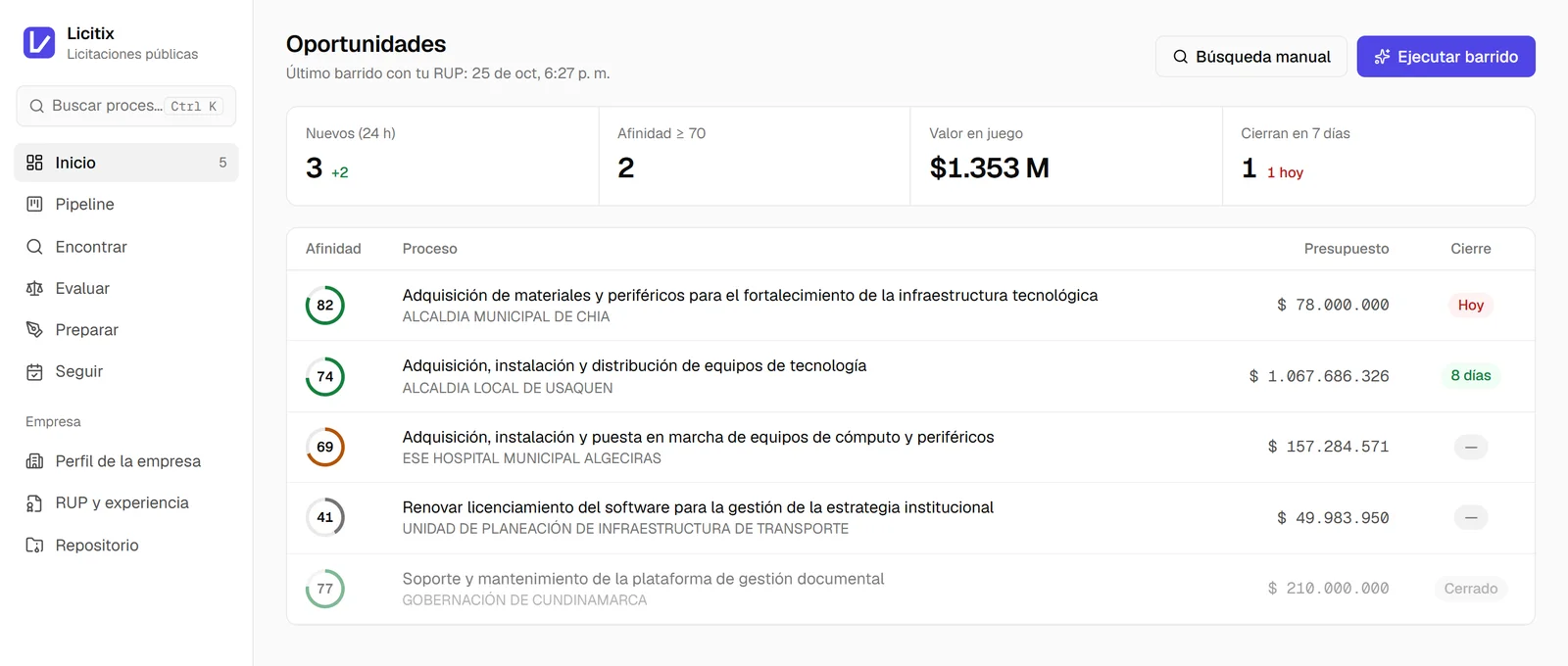Click the sparkle icon on Ejecutar barrido
The height and width of the screenshot is (666, 1568).
tap(1382, 57)
